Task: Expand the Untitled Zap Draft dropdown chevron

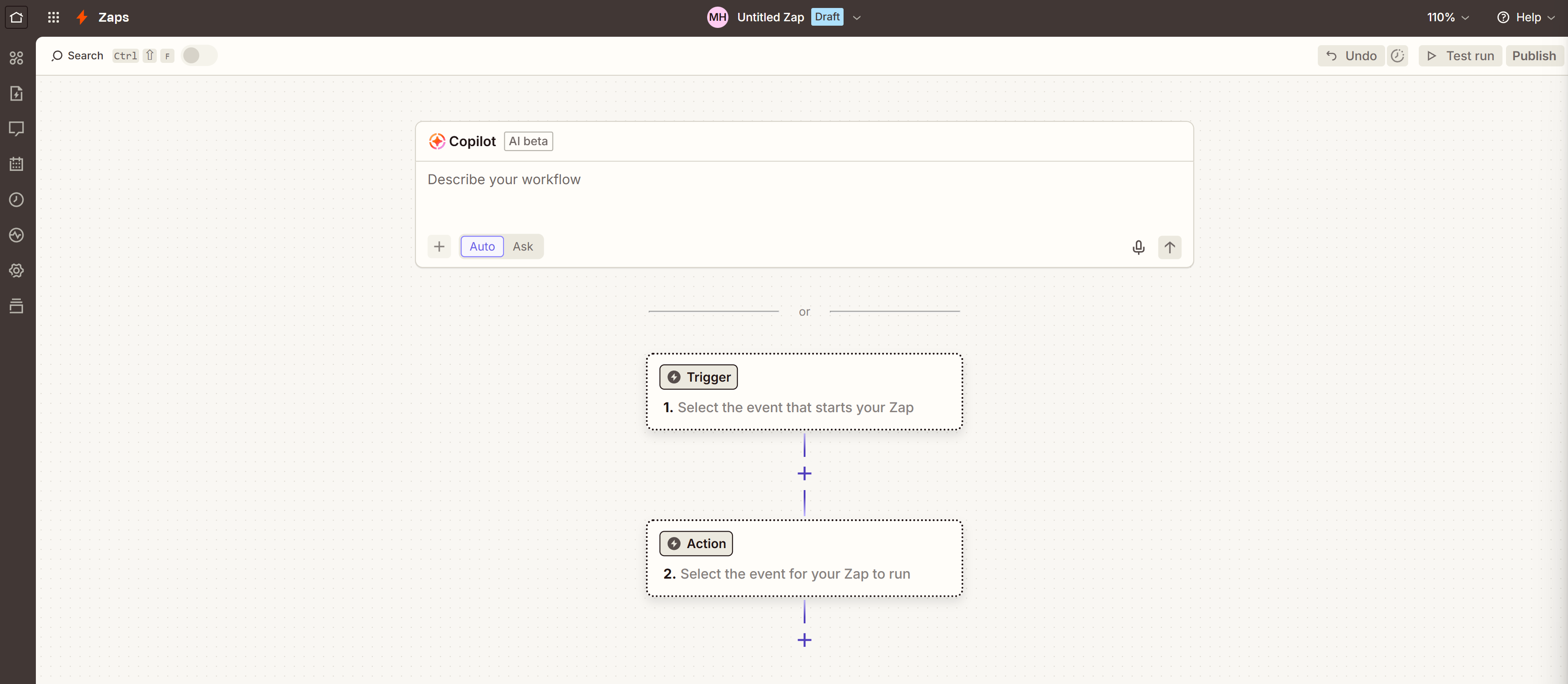Action: (857, 18)
